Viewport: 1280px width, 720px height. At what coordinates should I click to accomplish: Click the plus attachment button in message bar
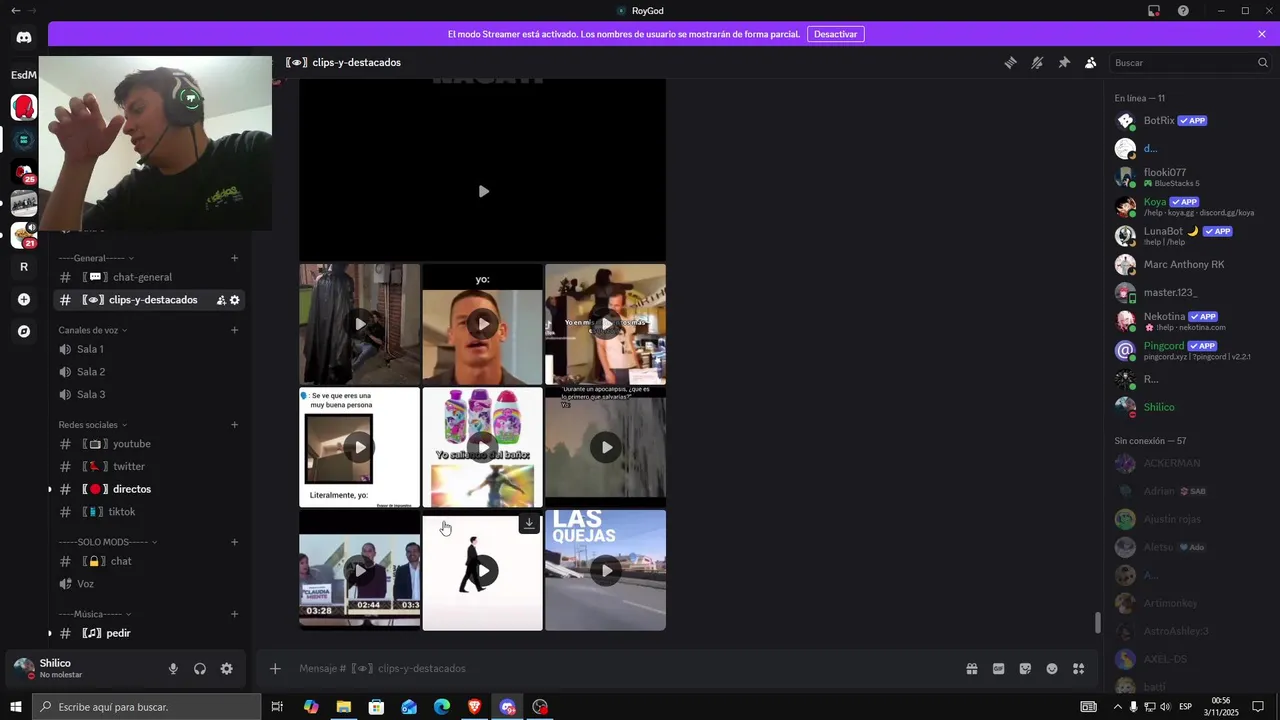275,669
